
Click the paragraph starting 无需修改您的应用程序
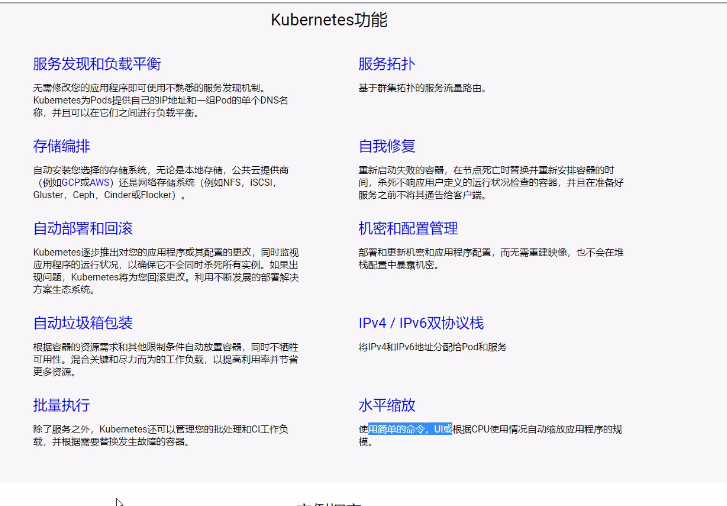pyautogui.click(x=160, y=100)
